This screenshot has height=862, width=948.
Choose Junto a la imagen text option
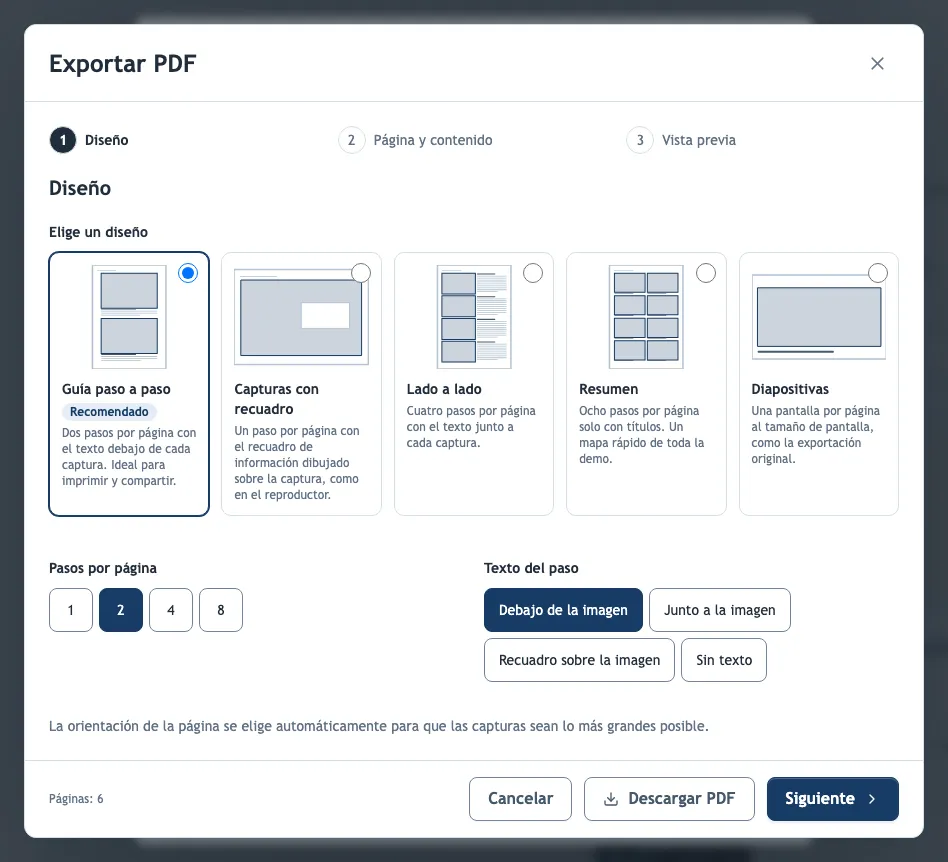719,610
